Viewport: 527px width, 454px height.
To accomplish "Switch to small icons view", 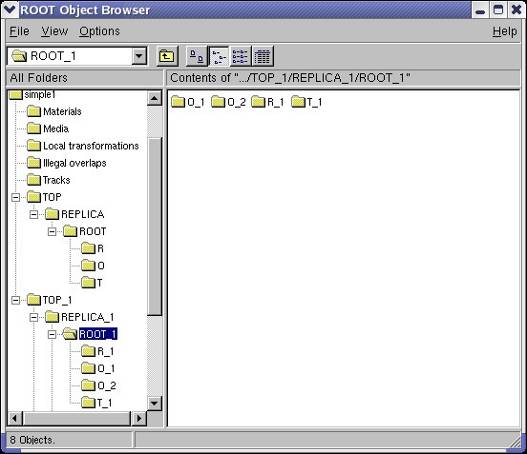I will 218,56.
